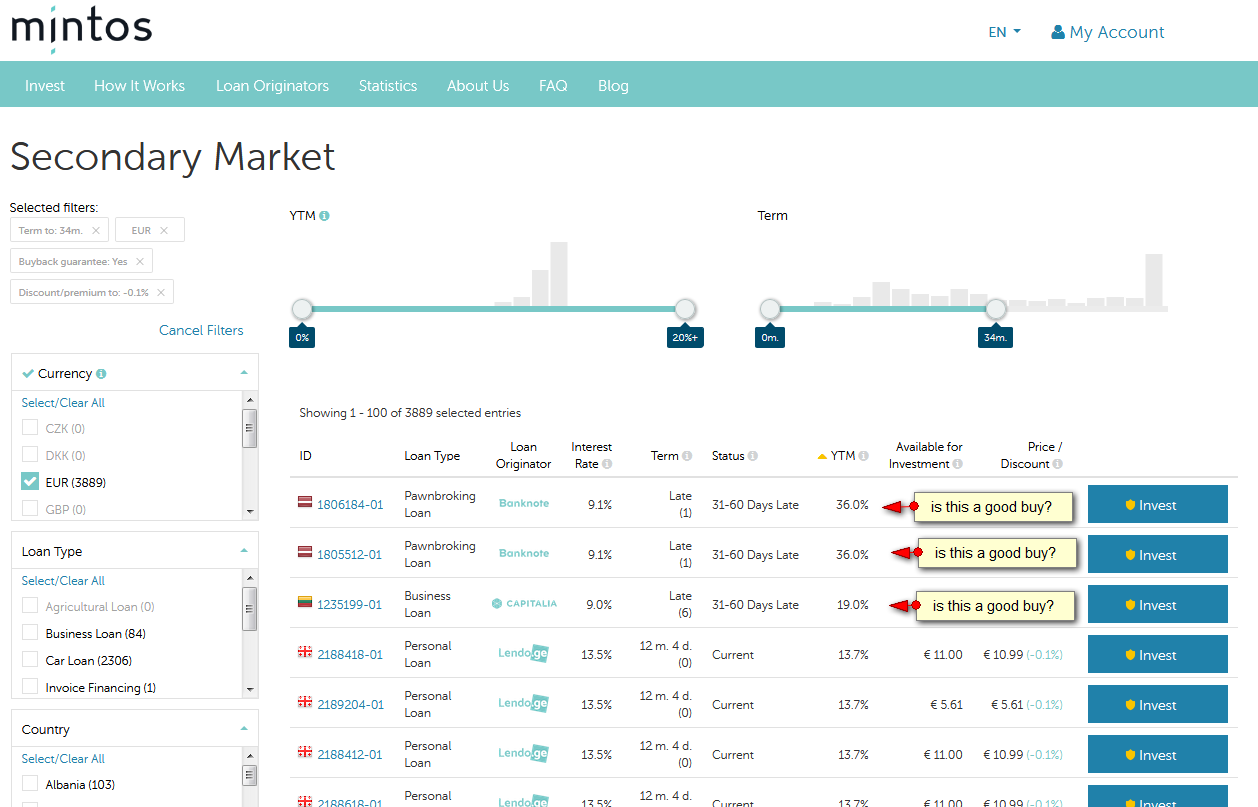
Task: Open the FAQ page
Action: coord(553,86)
